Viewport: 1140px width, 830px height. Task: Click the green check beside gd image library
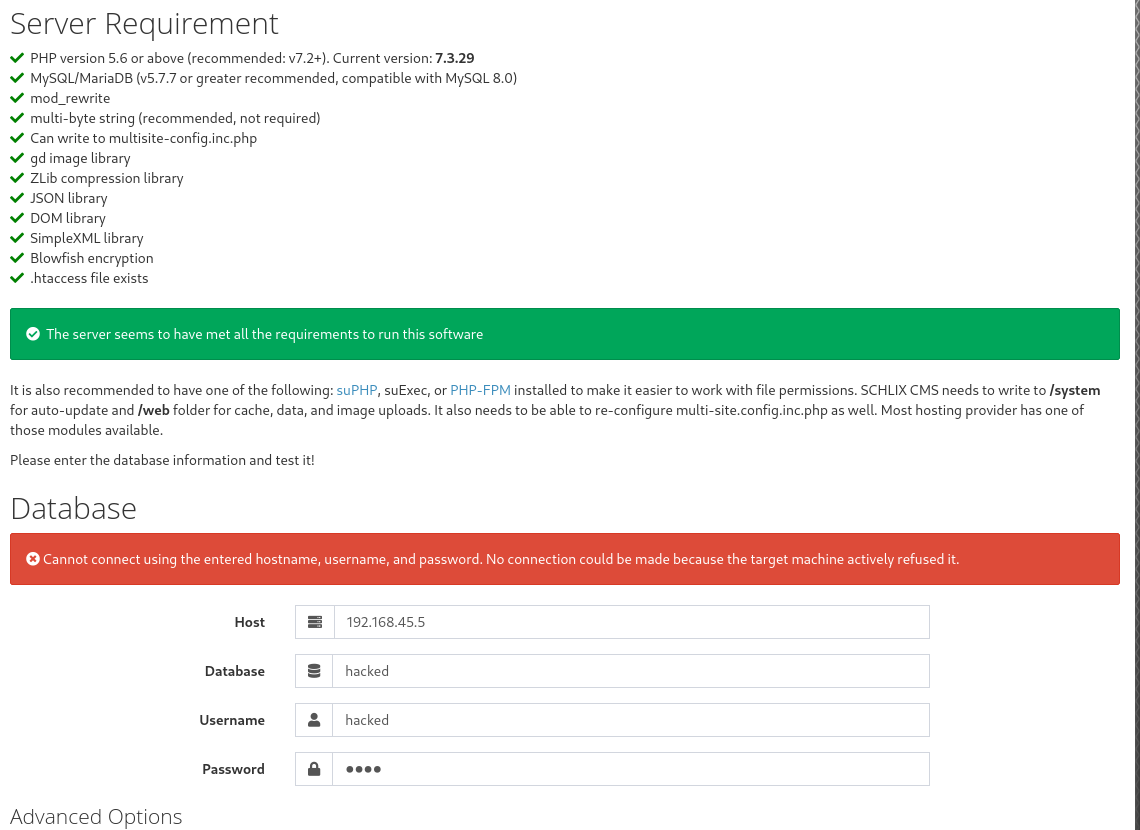click(16, 158)
